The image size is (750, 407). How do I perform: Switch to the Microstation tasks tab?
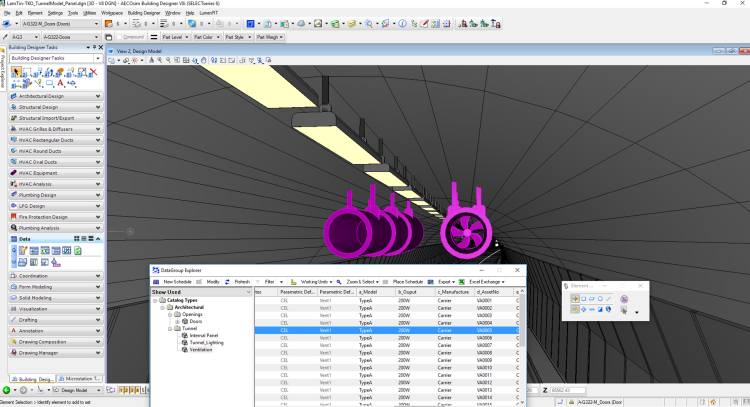[x=79, y=379]
